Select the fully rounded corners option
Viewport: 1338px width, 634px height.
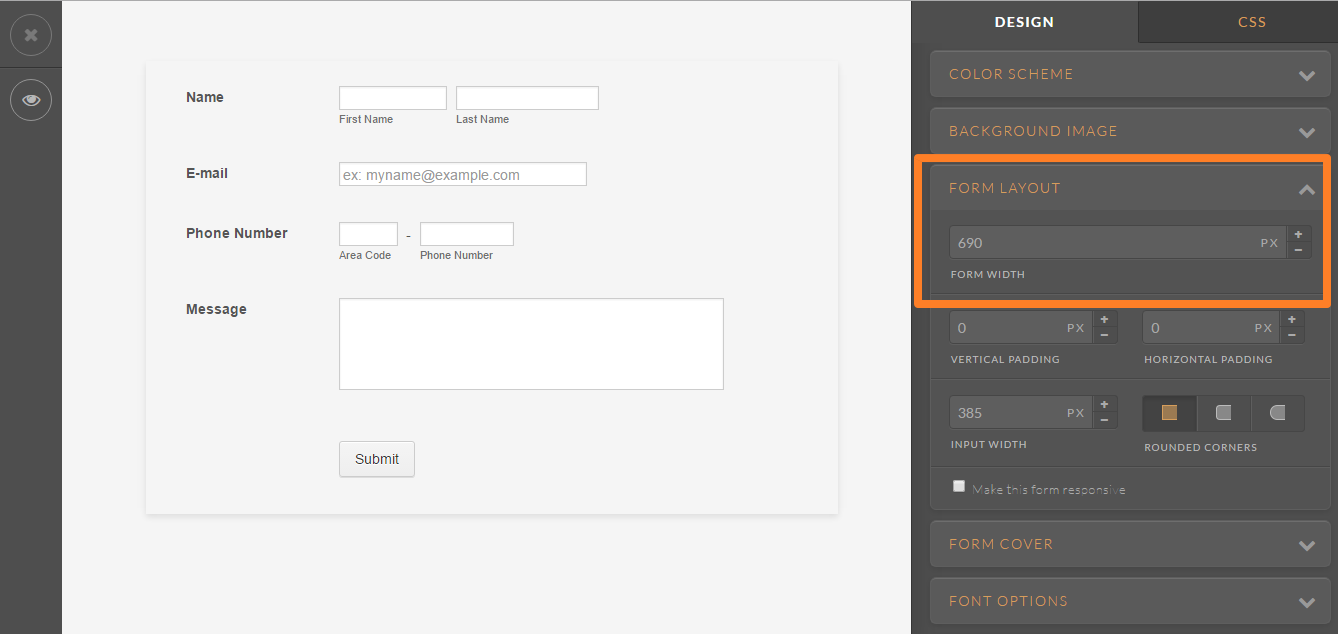tap(1277, 413)
